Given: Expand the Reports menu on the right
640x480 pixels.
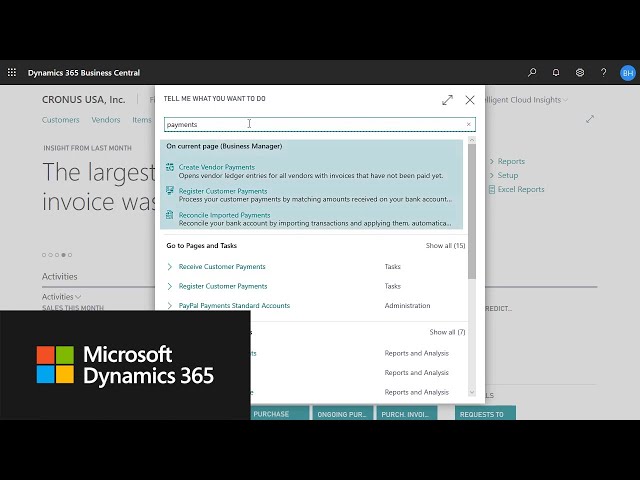Looking at the screenshot, I should click(x=510, y=161).
